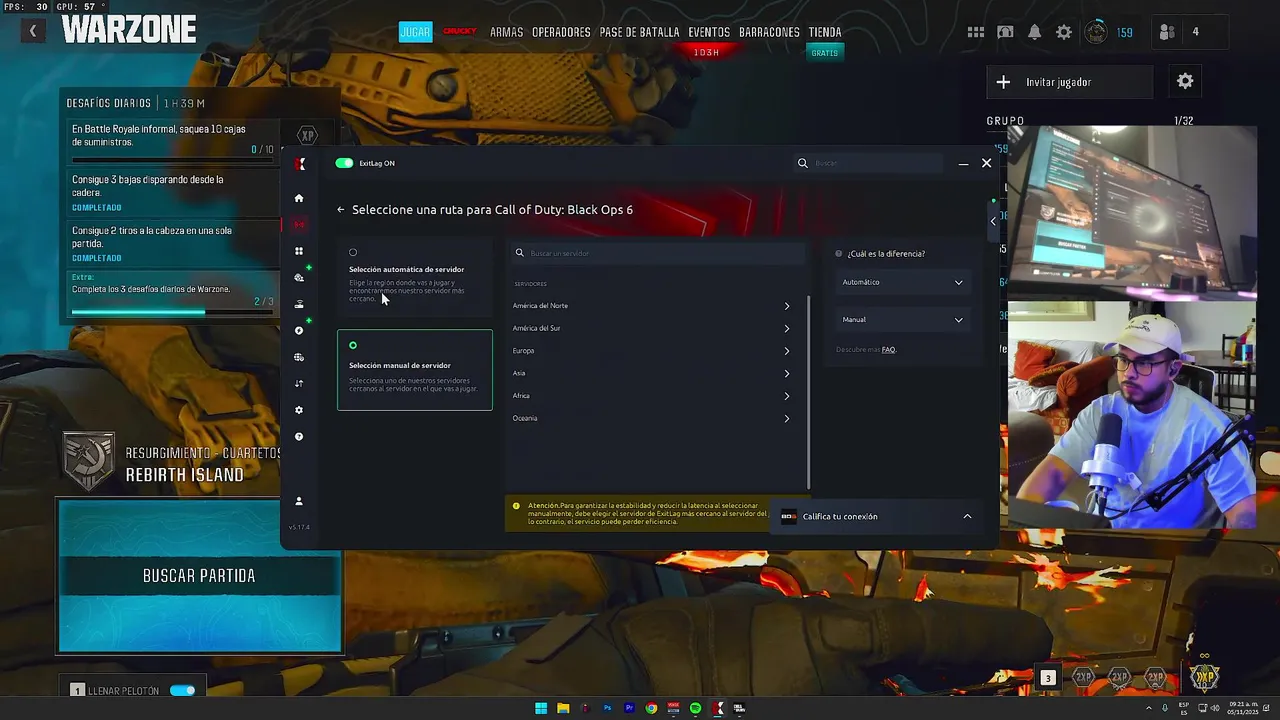Go back using the route selection arrow
1280x720 pixels.
pyautogui.click(x=340, y=210)
